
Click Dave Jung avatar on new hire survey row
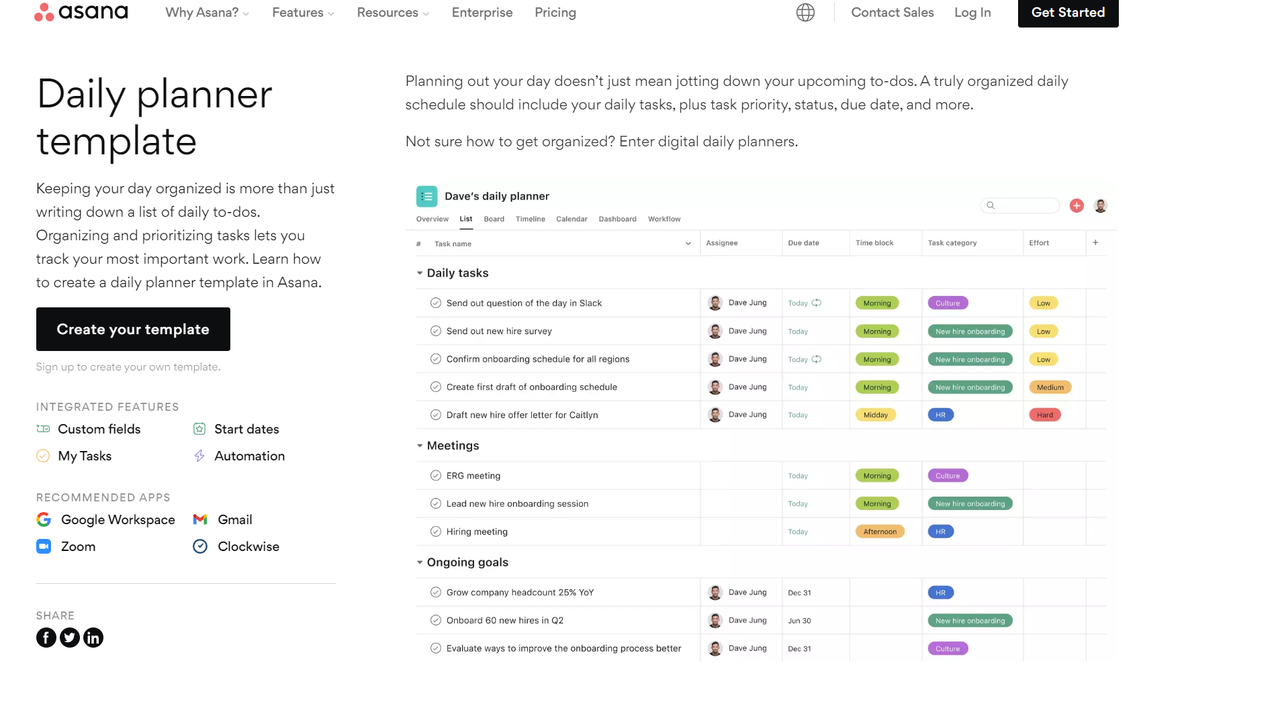pos(715,331)
